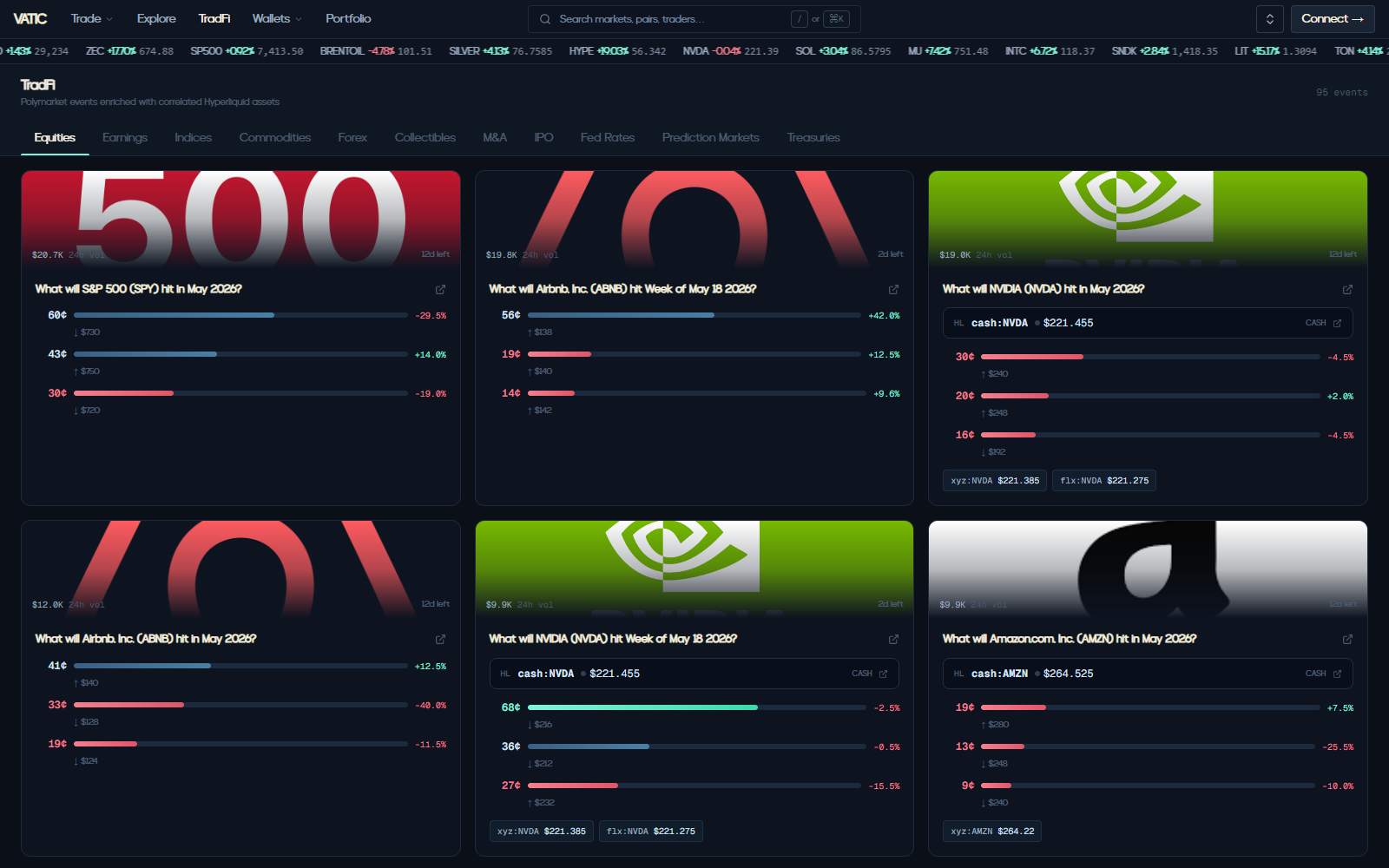Switch to the IPO tab
The width and height of the screenshot is (1389, 868).
coord(543,137)
